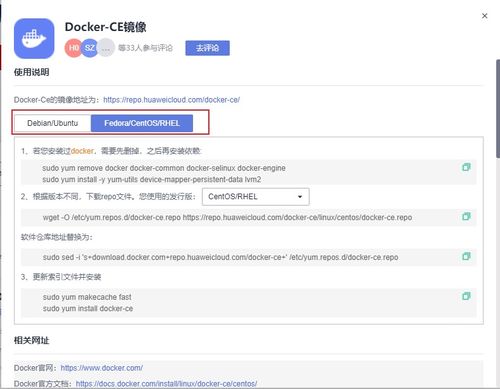
Task: Click the 去评论 button
Action: coord(207,48)
